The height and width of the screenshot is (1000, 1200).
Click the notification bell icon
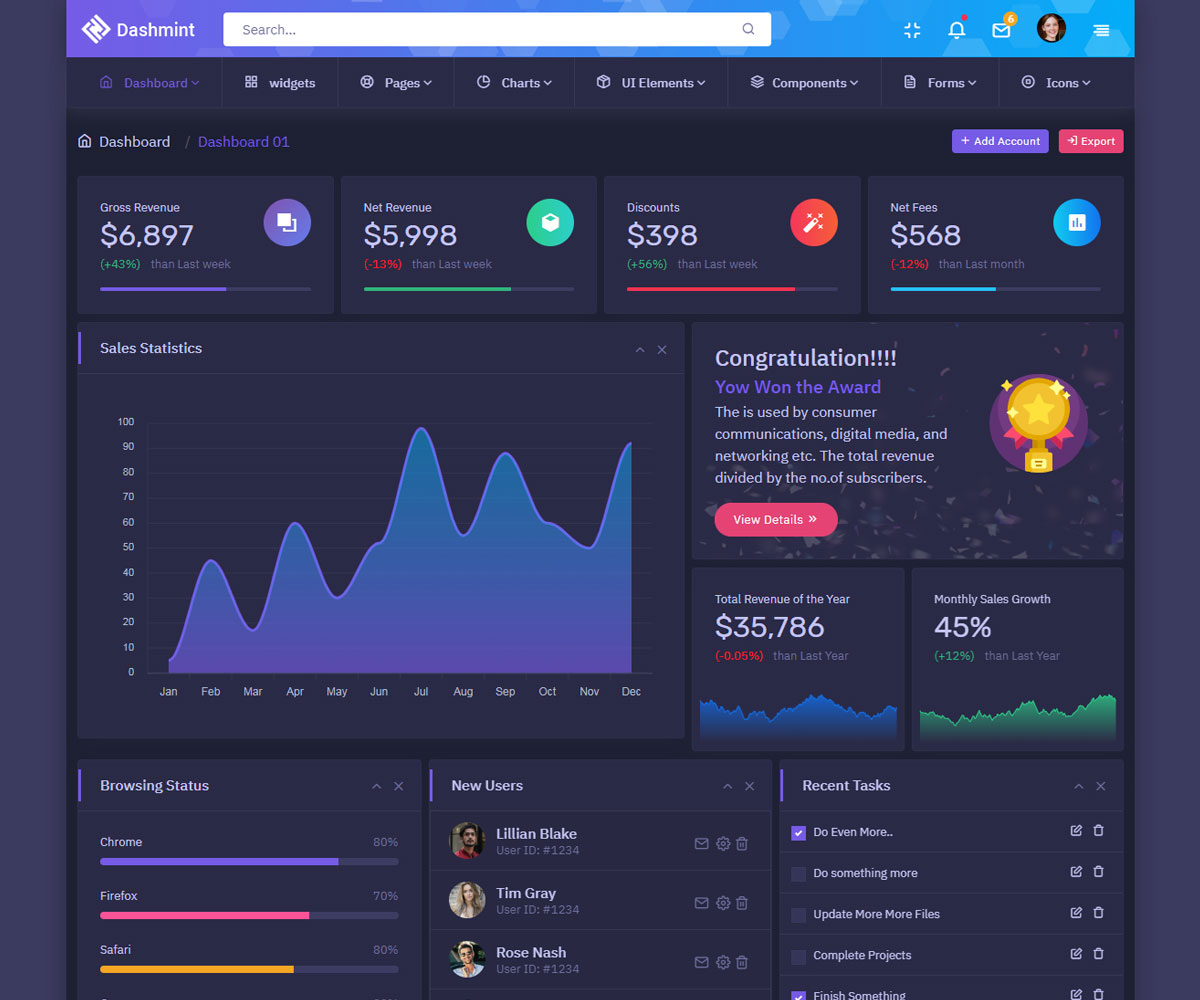pyautogui.click(x=956, y=30)
